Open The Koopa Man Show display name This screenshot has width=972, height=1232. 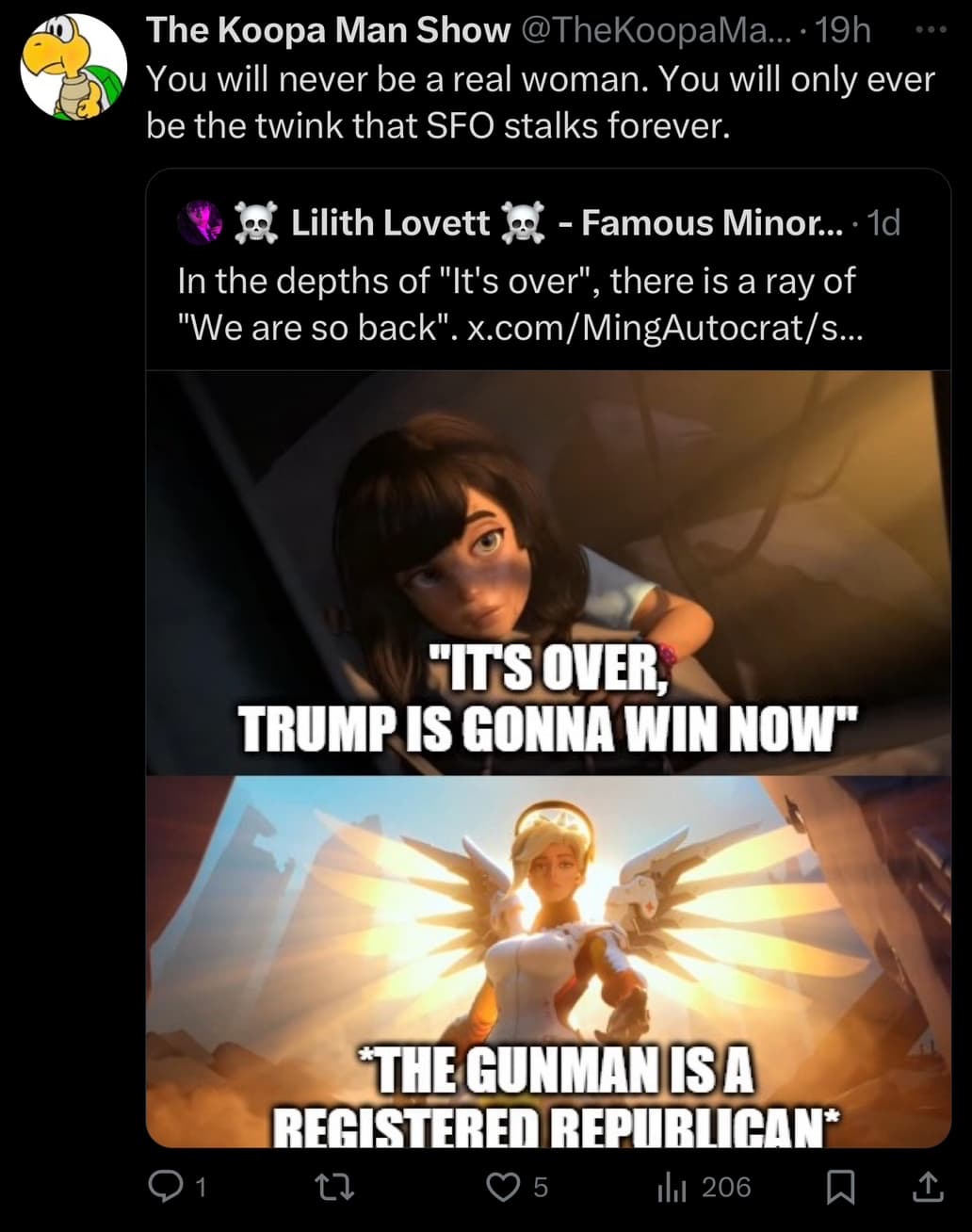tap(328, 31)
